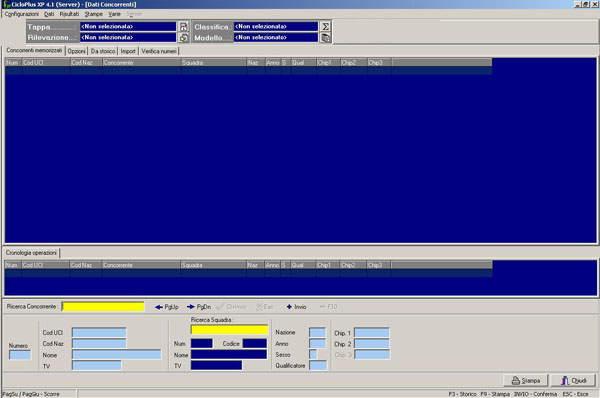Click the light-blue concorrente TV field
The width and height of the screenshot is (600, 398).
point(97,366)
